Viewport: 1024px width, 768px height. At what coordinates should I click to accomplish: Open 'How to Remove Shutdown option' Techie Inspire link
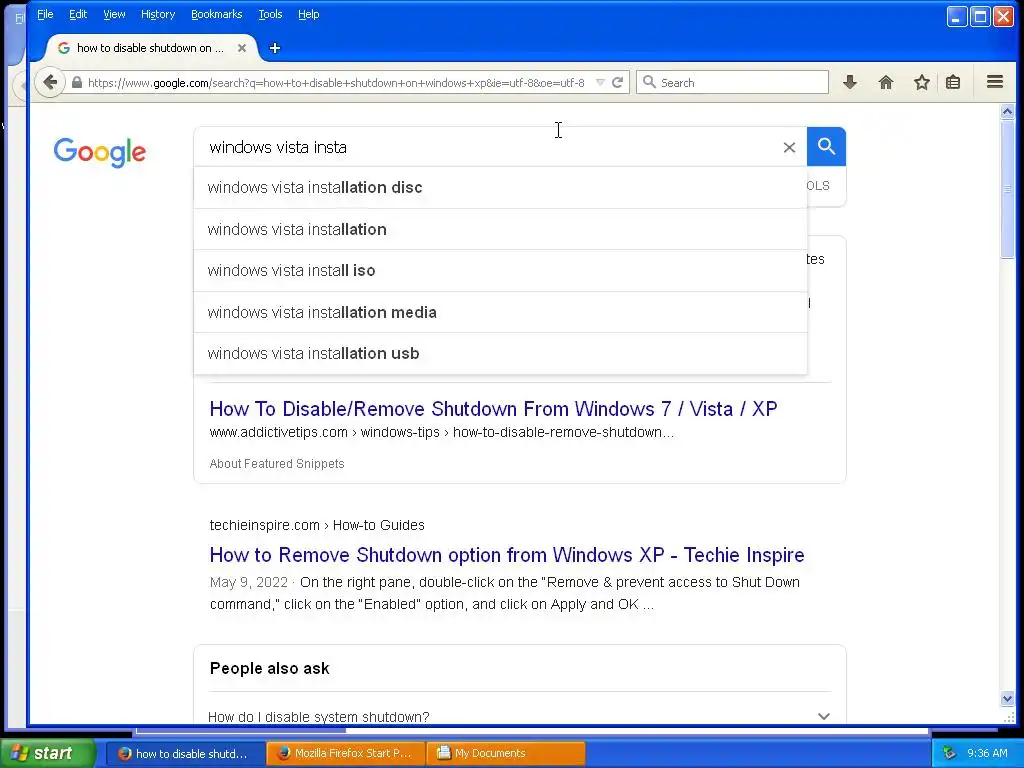coord(507,555)
